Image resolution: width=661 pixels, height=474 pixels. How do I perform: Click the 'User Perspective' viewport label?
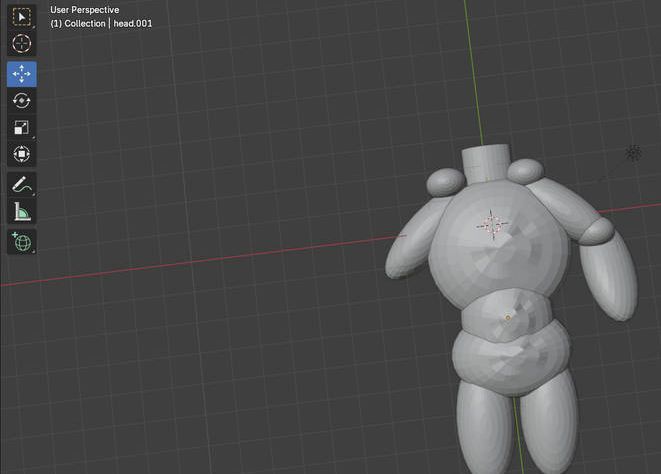pos(85,10)
